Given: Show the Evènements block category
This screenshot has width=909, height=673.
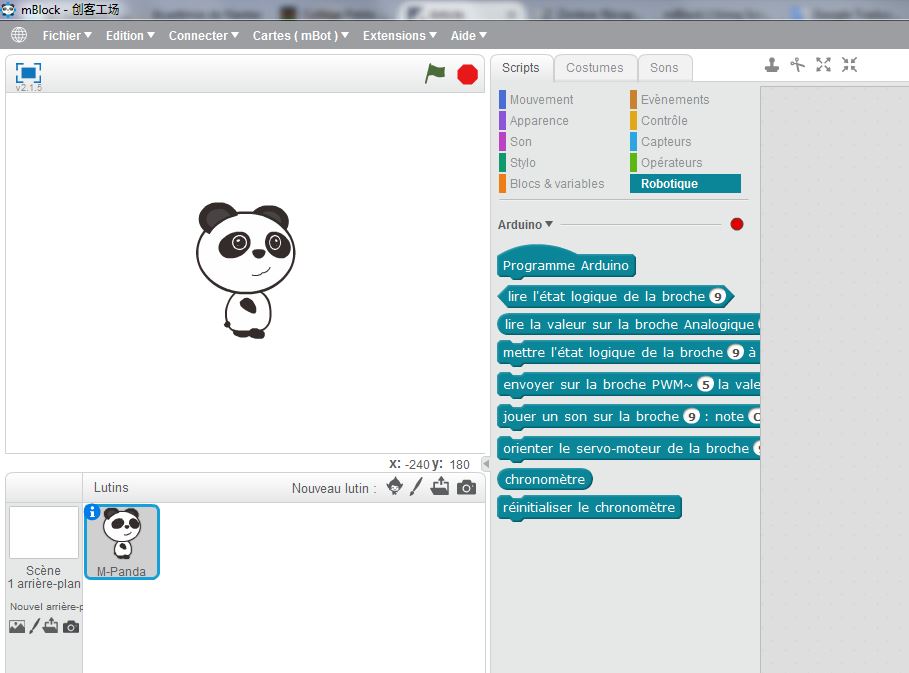Looking at the screenshot, I should pos(674,100).
